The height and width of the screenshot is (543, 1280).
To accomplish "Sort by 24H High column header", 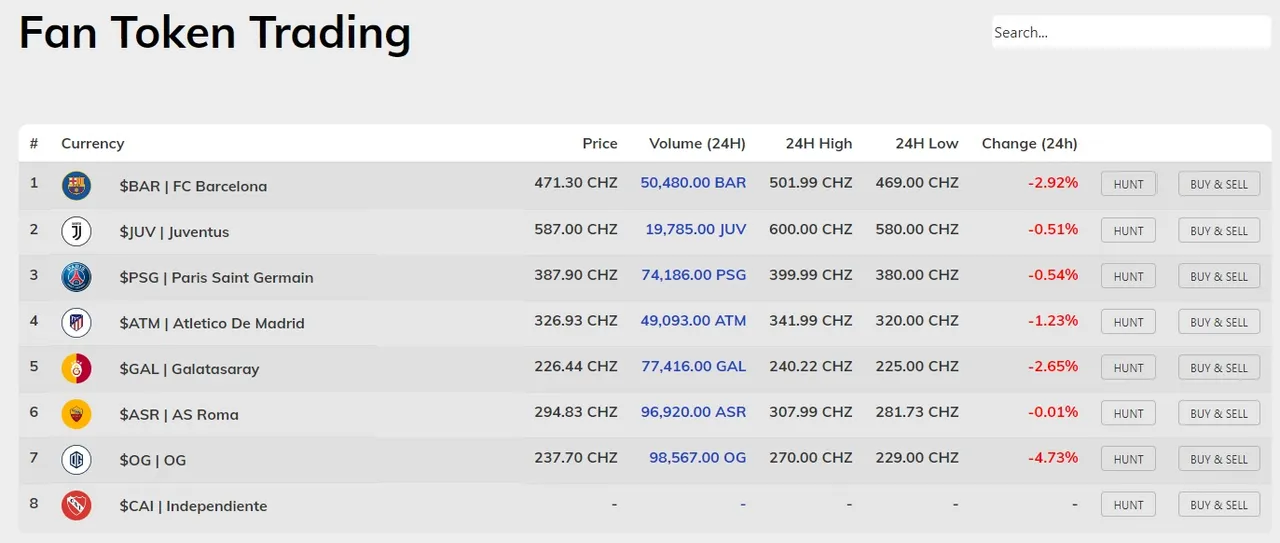I will click(819, 143).
